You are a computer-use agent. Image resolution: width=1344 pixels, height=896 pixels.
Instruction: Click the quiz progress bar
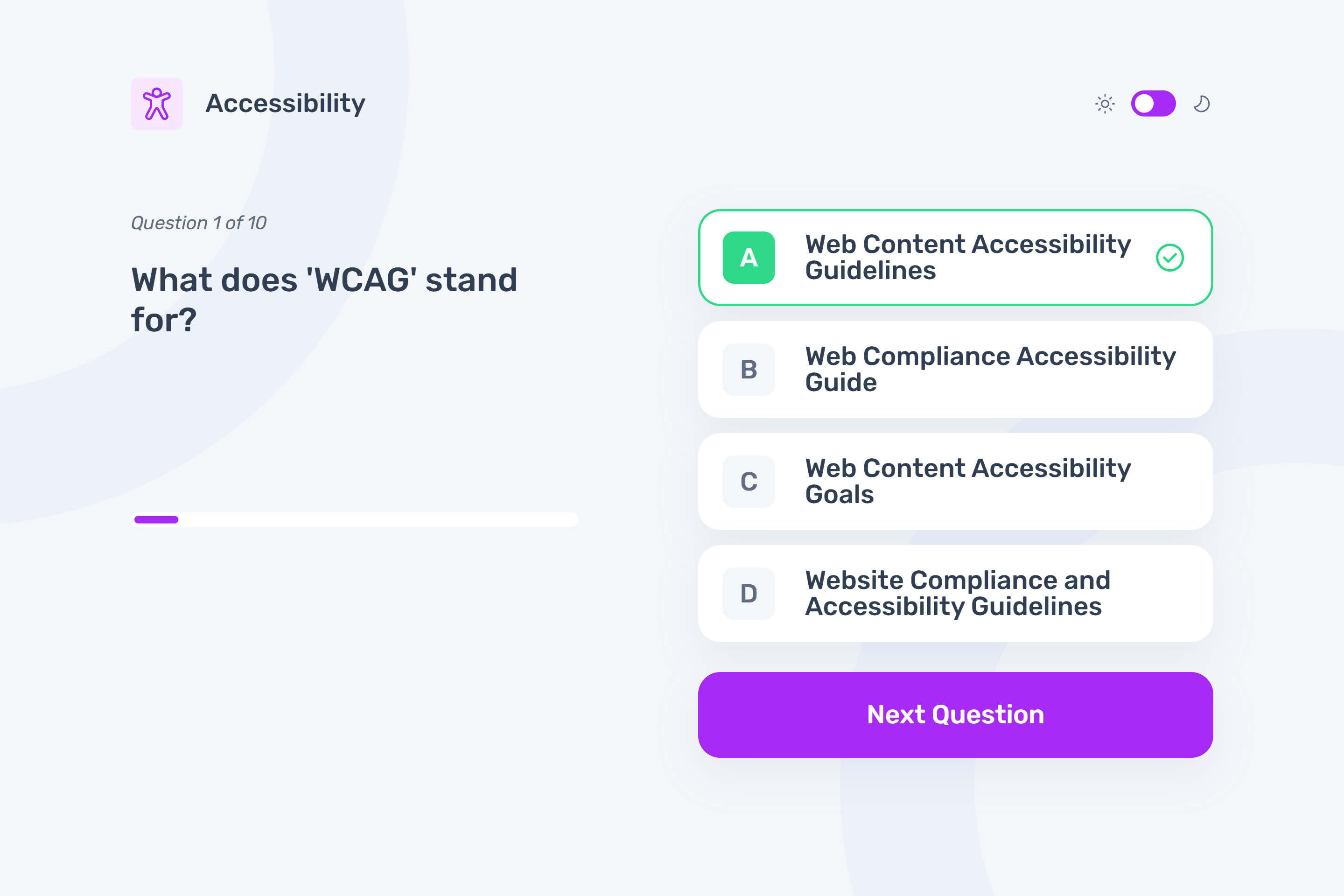tap(354, 519)
